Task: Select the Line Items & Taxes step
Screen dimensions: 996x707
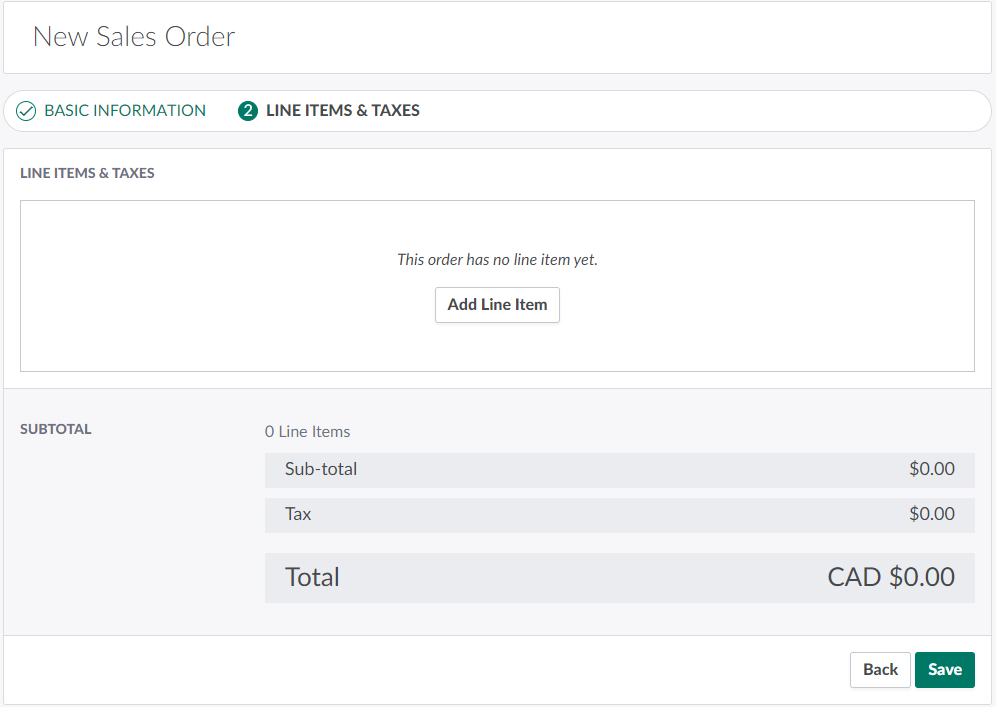Action: [x=342, y=111]
